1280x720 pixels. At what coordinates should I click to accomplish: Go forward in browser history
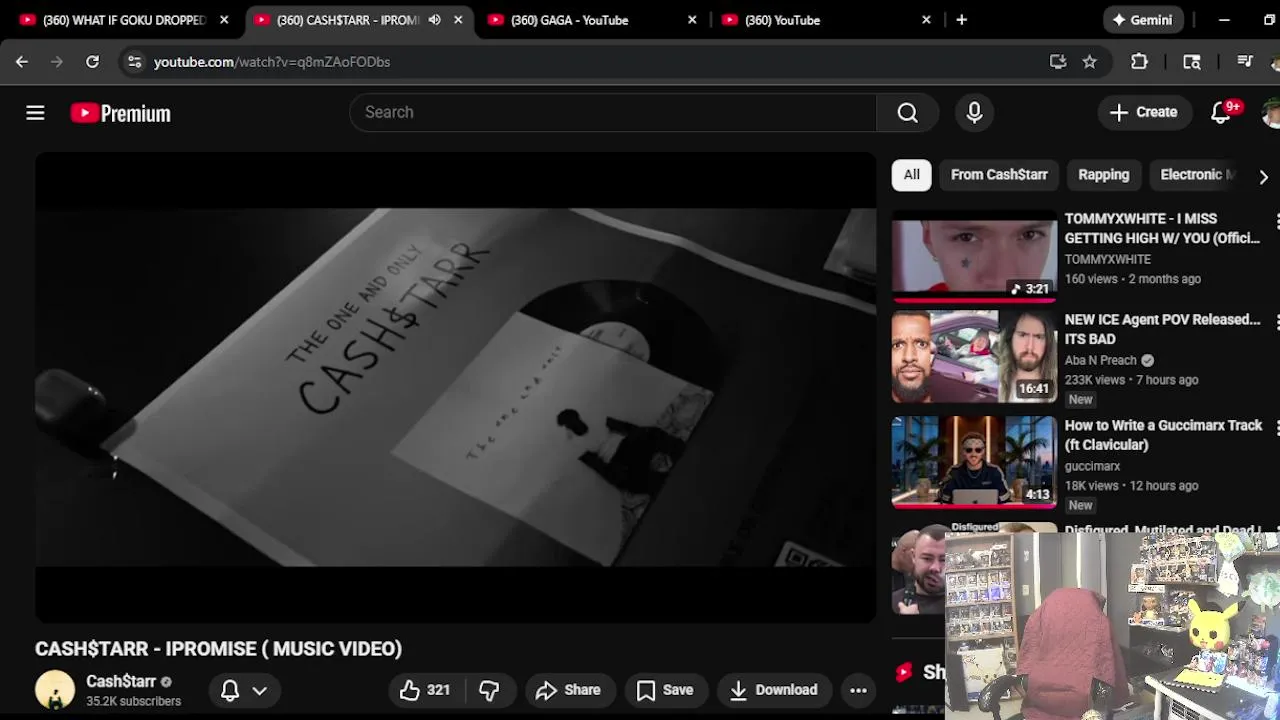57,62
